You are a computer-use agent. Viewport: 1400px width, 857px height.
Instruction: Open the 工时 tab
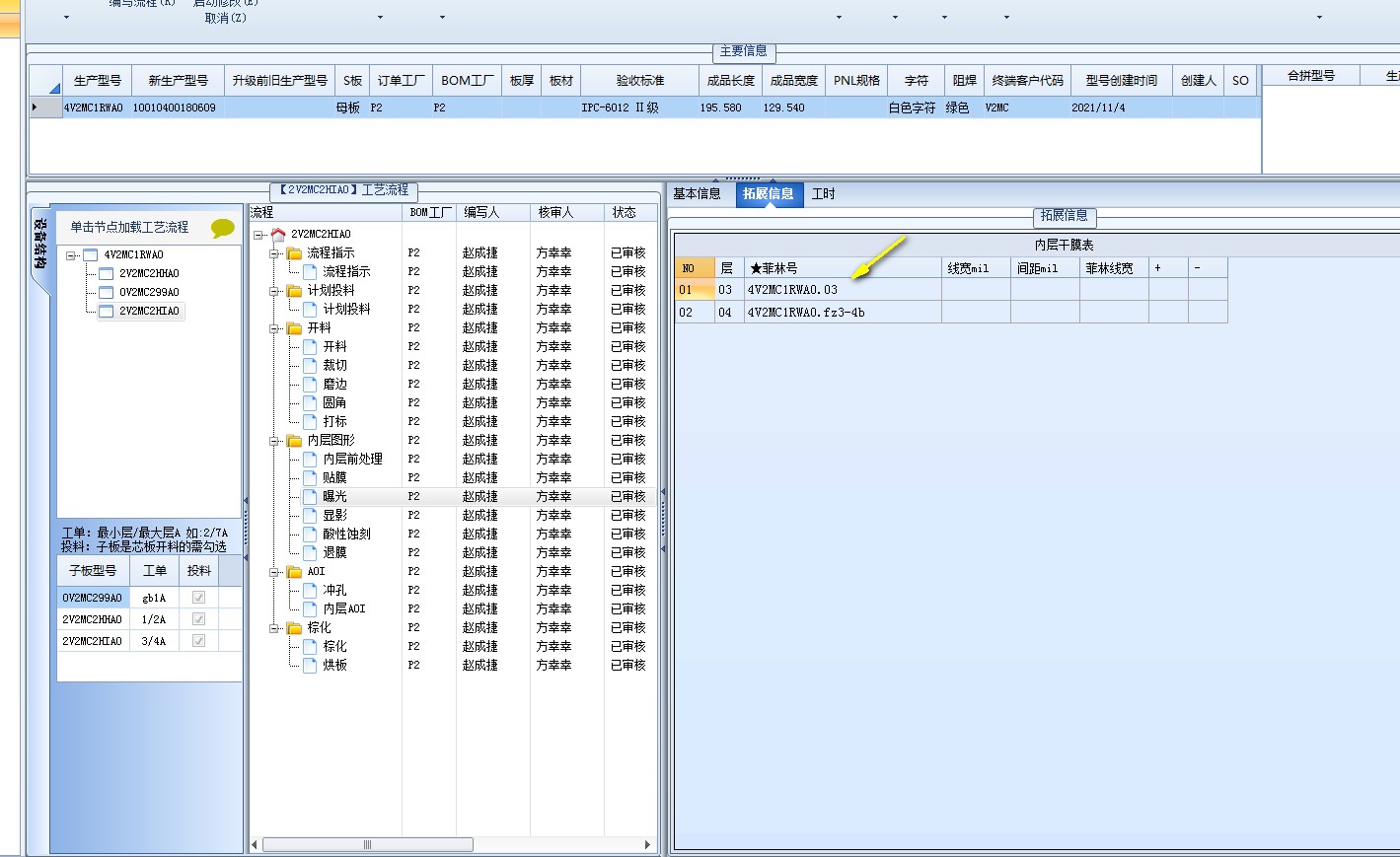824,194
